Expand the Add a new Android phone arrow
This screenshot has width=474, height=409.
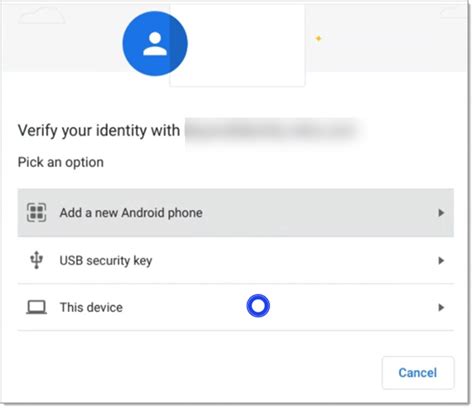coord(441,213)
